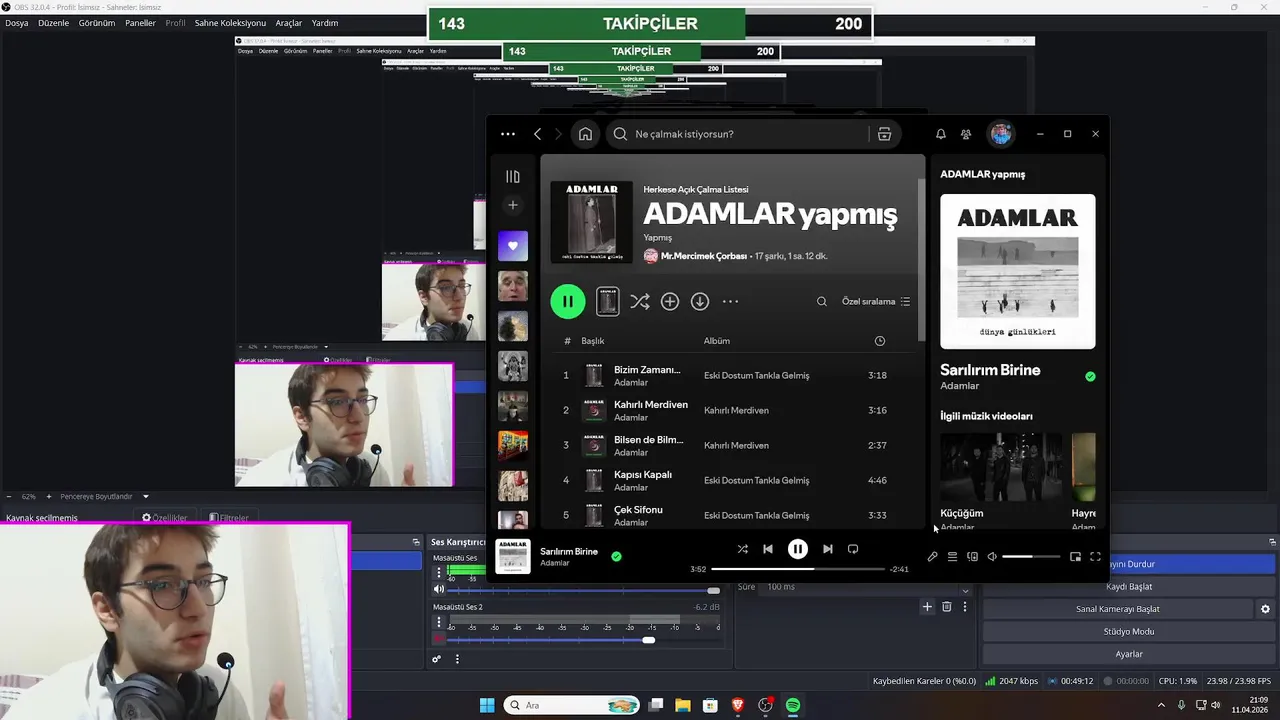This screenshot has width=1280, height=720.
Task: Open OBS Düzenle menu
Action: pos(54,23)
